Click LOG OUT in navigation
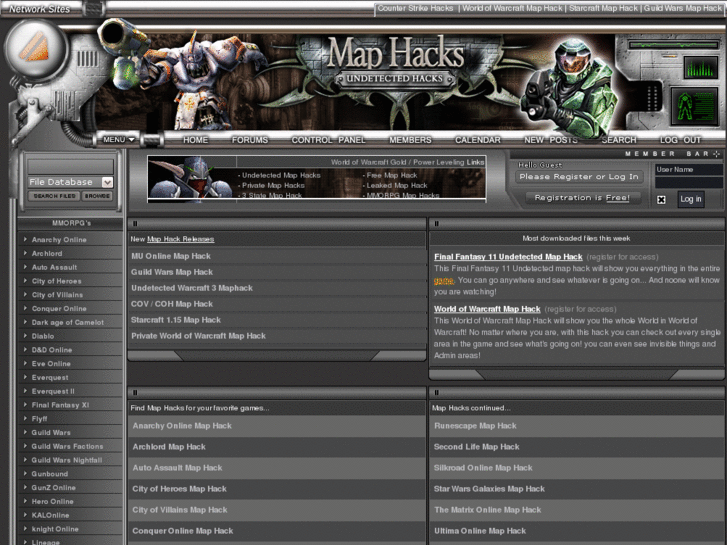This screenshot has height=545, width=727. 680,140
